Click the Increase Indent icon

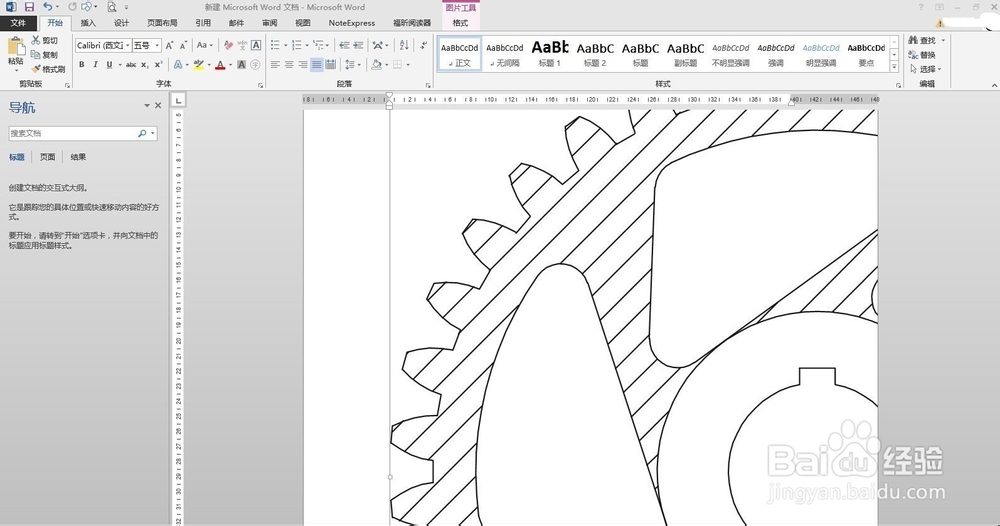358,45
